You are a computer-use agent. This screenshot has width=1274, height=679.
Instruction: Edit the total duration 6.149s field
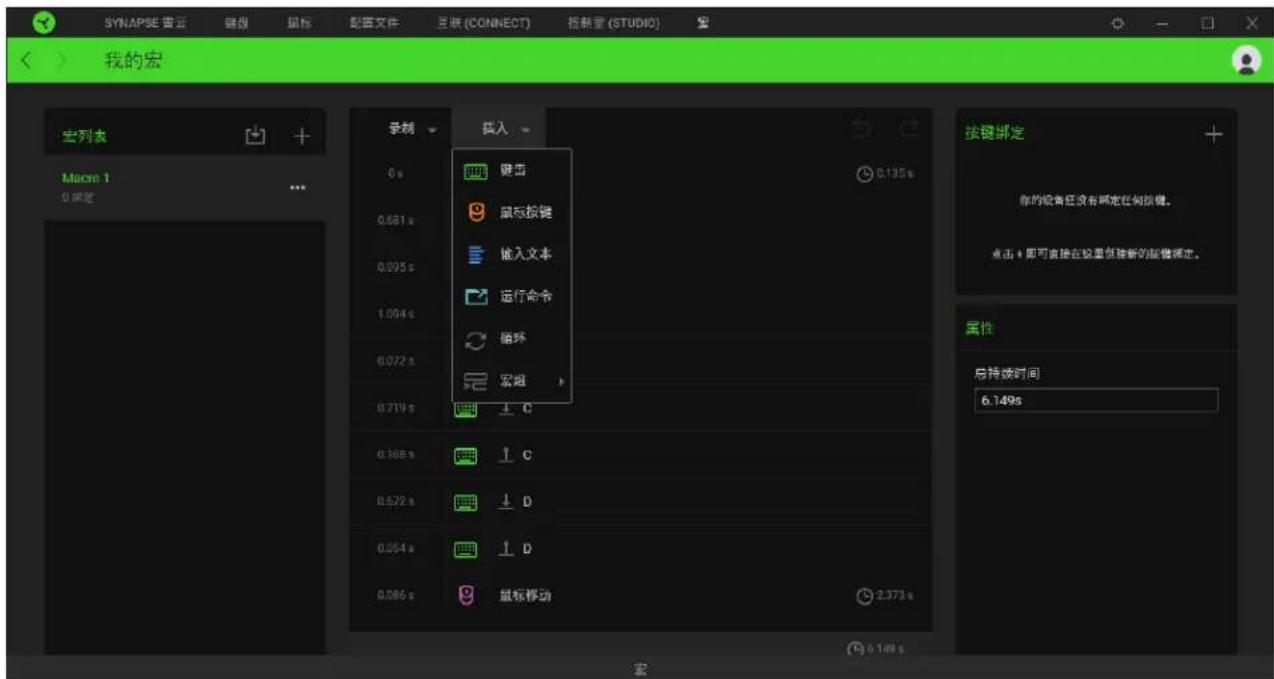pyautogui.click(x=1096, y=400)
